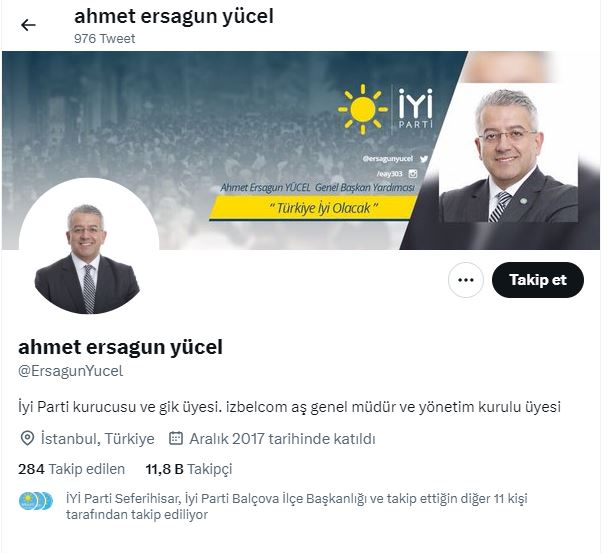Image resolution: width=608 pixels, height=553 pixels.
Task: Click the @ErsagunYucel username handle
Action: click(70, 371)
